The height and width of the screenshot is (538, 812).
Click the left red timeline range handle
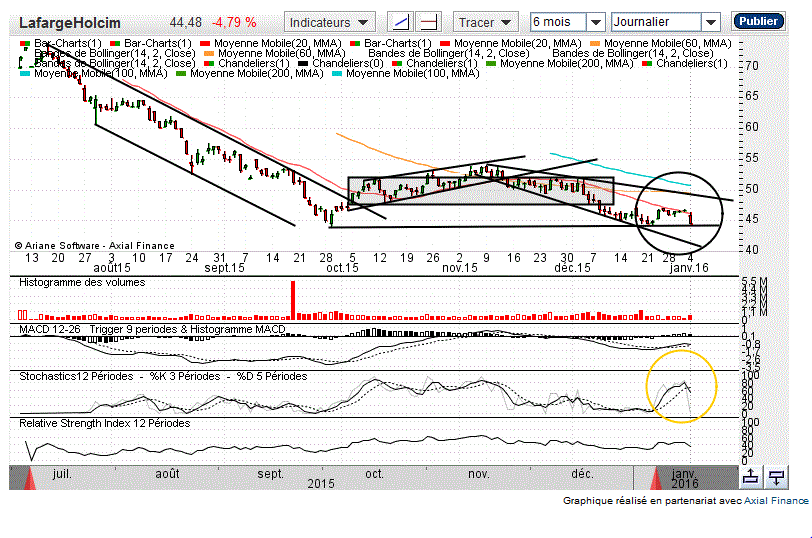(30, 478)
